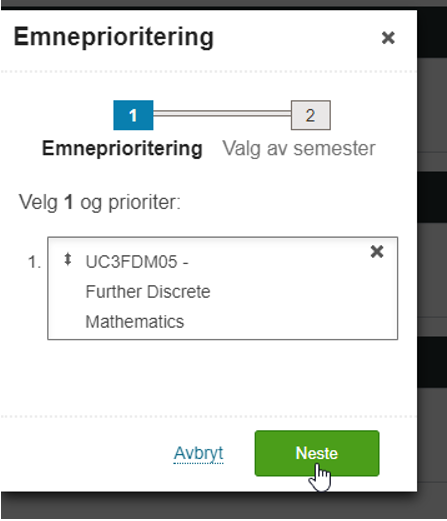Close the Emneprioritering dialog with the X
The image size is (447, 521).
pyautogui.click(x=388, y=38)
